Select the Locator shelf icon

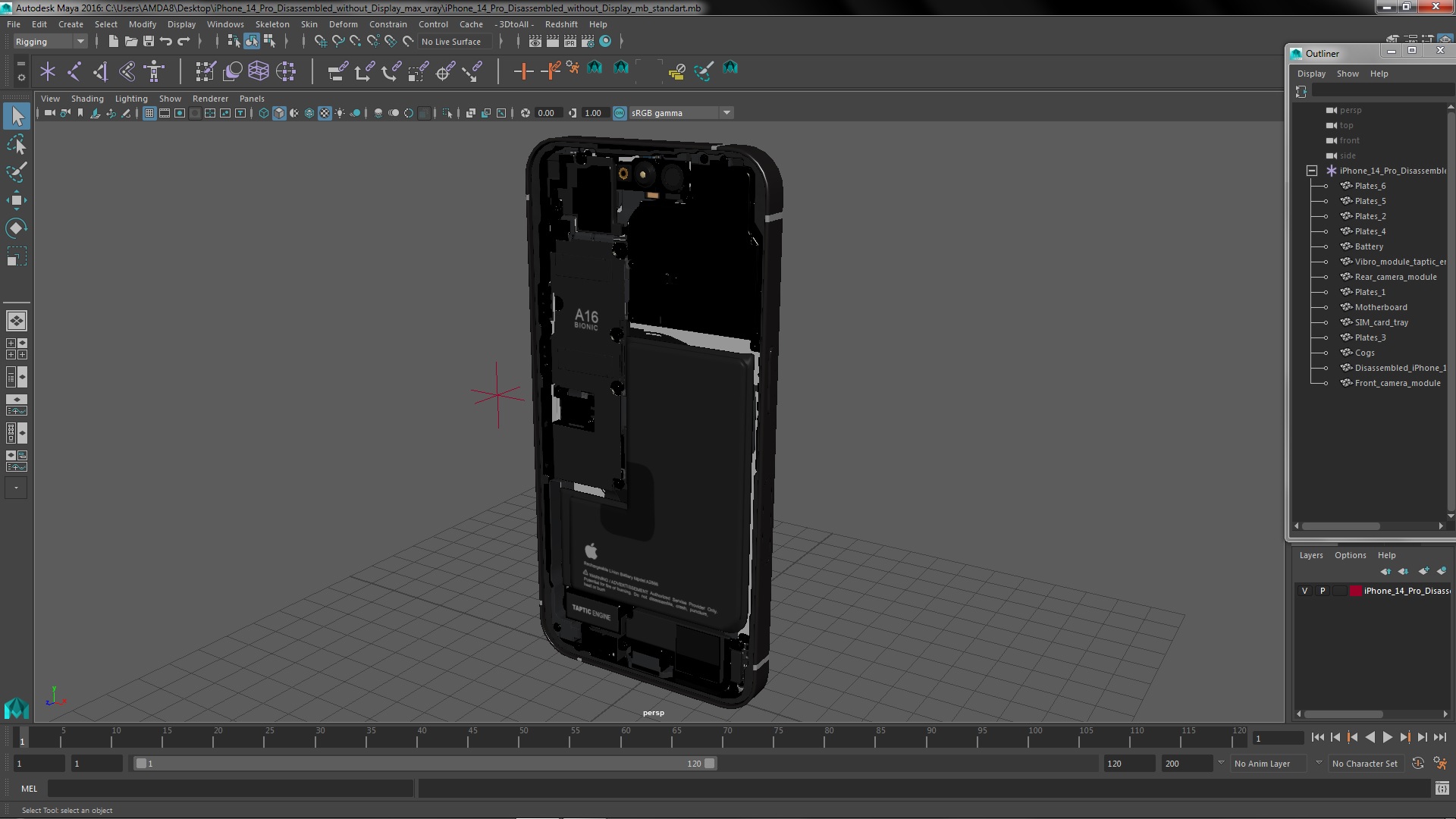(x=48, y=71)
